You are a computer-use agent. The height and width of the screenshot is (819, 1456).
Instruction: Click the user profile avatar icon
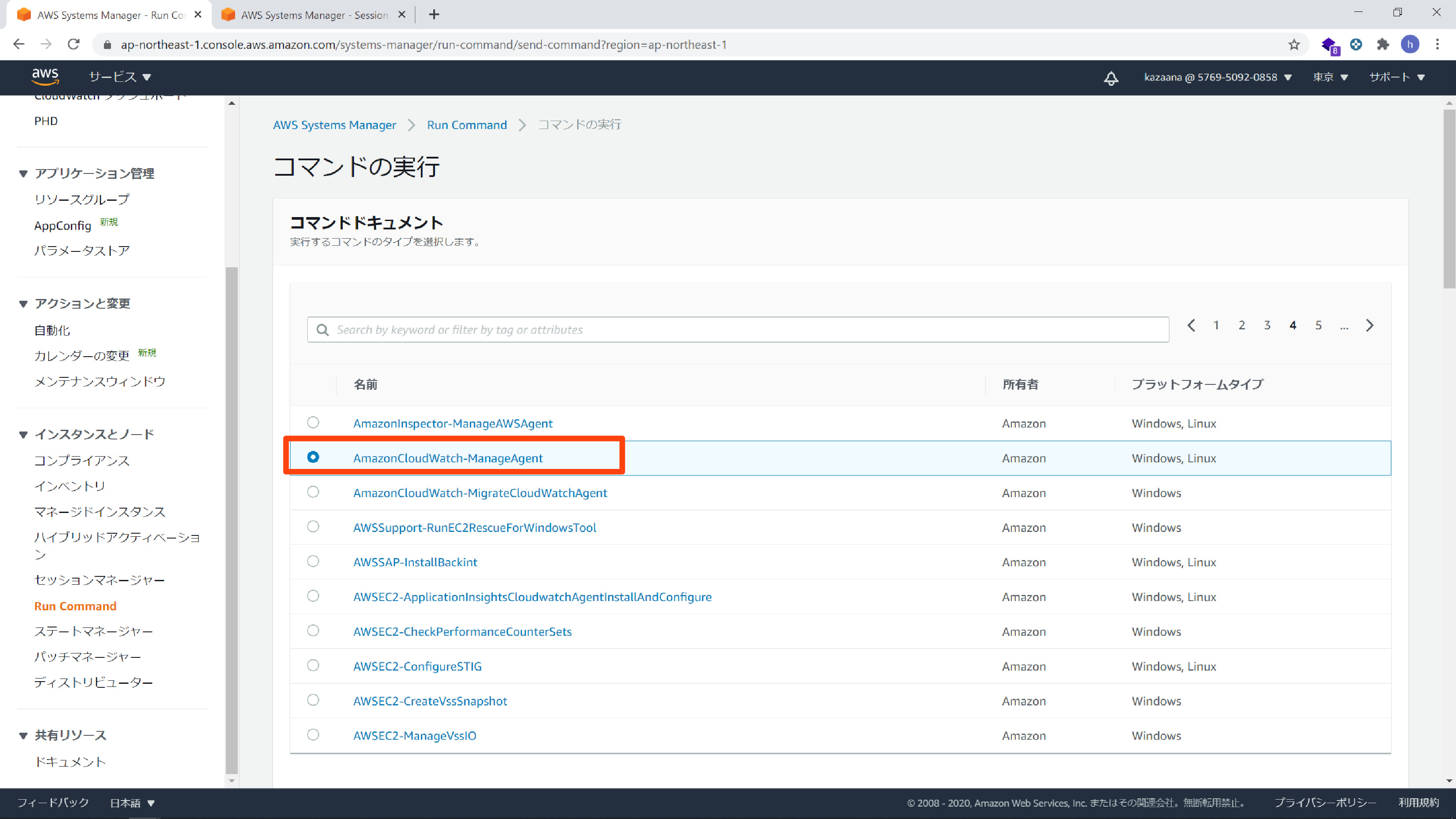[x=1410, y=44]
